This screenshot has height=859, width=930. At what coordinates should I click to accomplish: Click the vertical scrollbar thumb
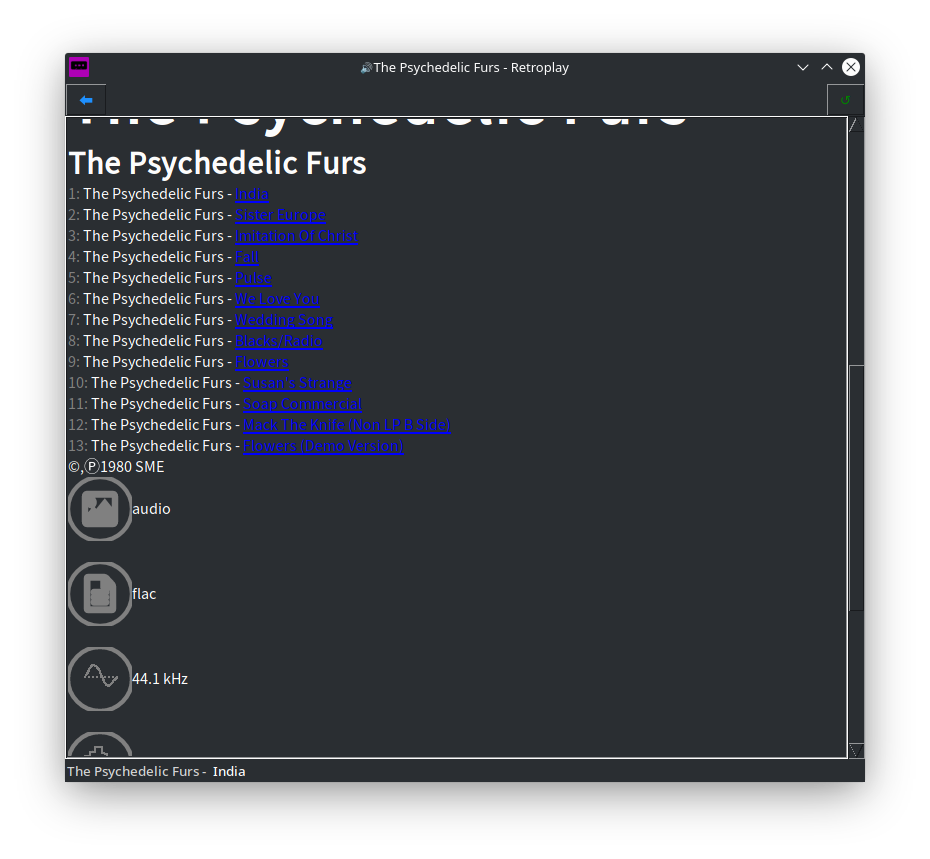tap(856, 488)
